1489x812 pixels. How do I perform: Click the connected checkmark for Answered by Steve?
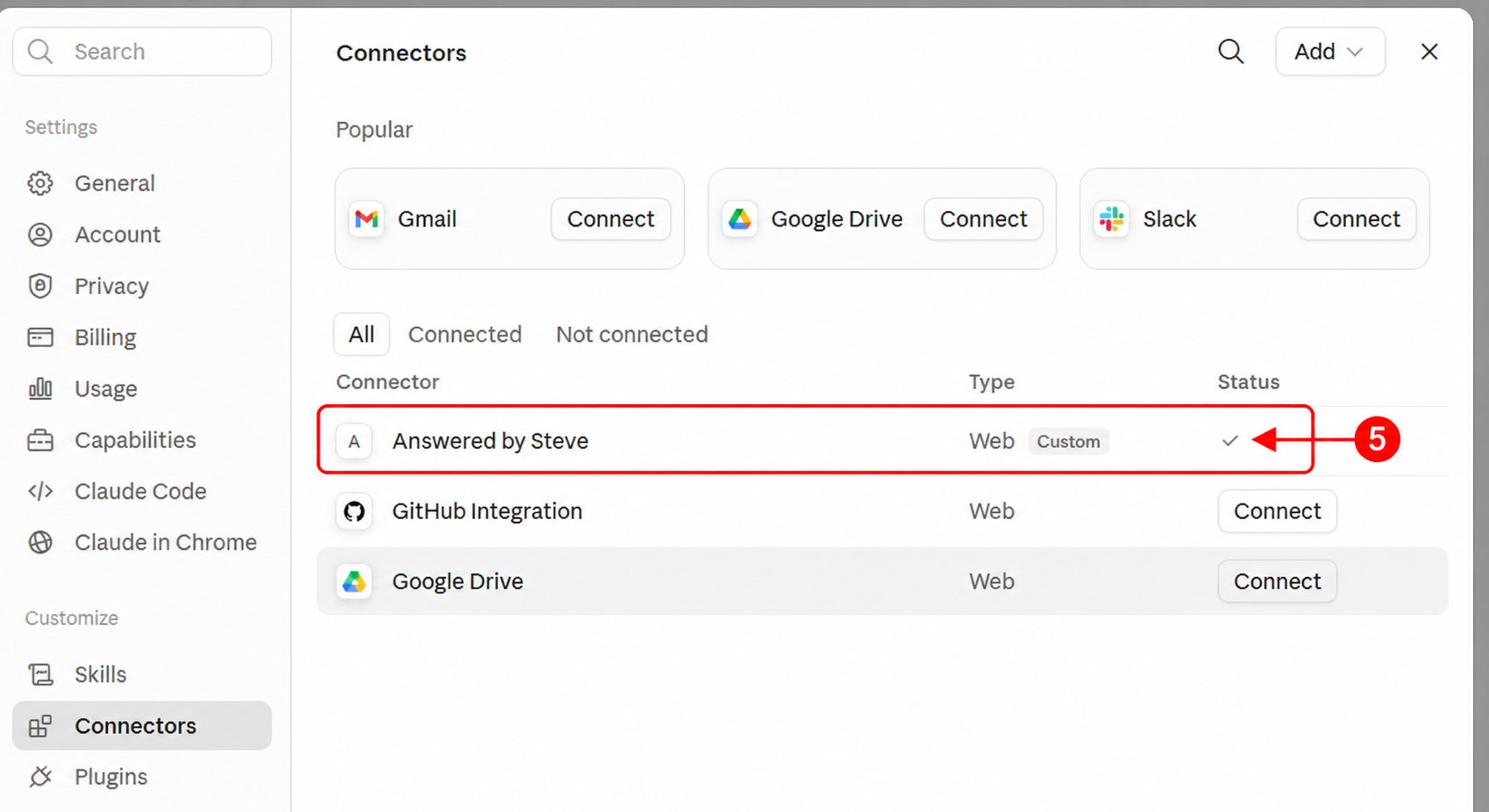coord(1230,441)
